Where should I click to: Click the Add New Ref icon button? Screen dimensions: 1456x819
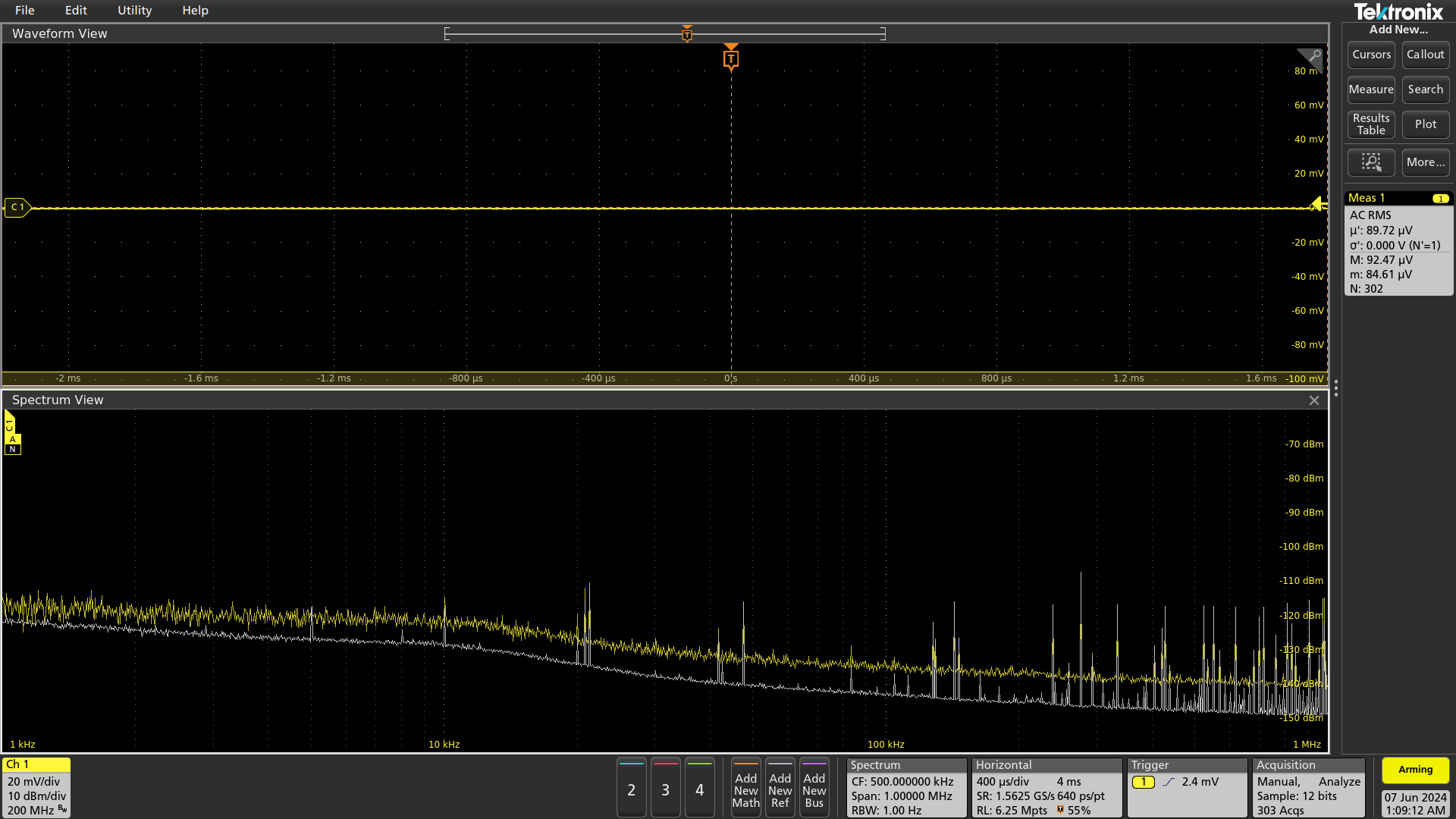click(x=780, y=789)
